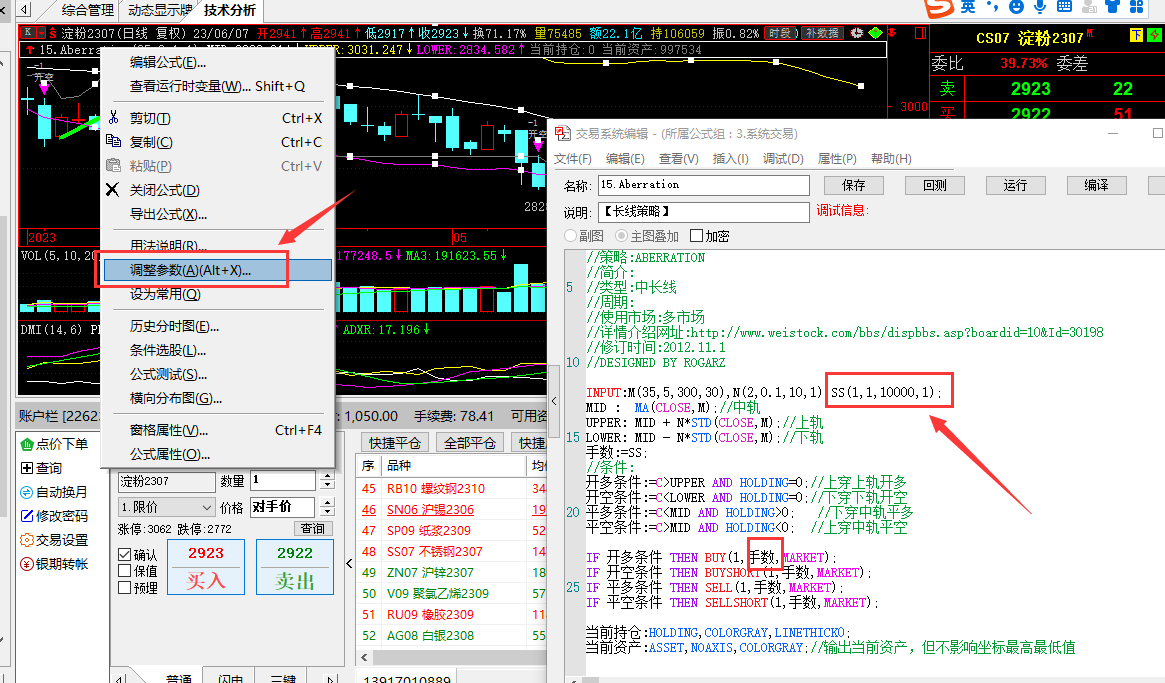Viewport: 1165px width, 683px height.
Task: Click the clock icon in chart header
Action: [x=857, y=33]
